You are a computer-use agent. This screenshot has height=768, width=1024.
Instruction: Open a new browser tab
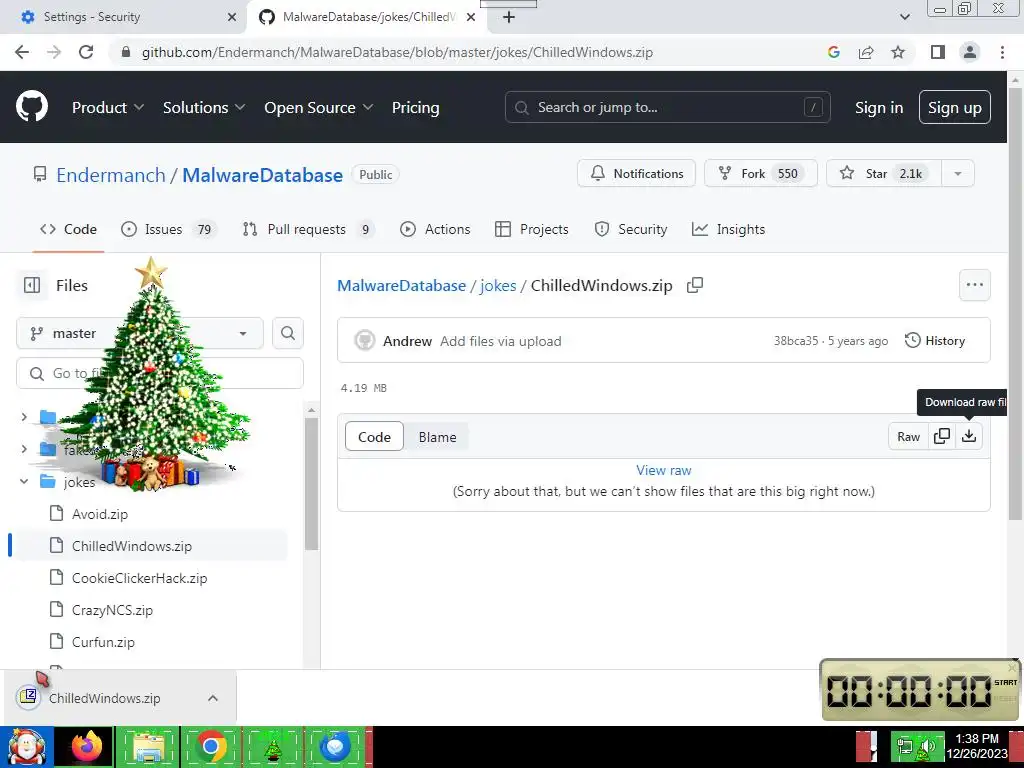[x=509, y=17]
